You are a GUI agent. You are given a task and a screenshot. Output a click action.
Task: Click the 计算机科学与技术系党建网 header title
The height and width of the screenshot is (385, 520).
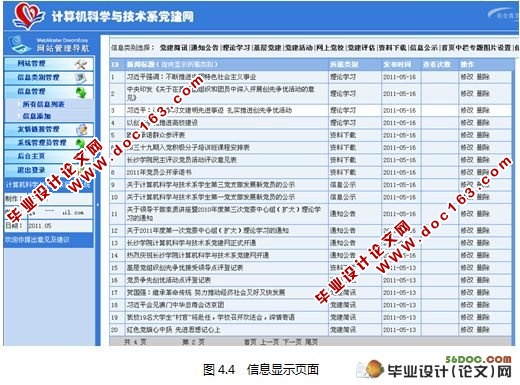pyautogui.click(x=122, y=16)
